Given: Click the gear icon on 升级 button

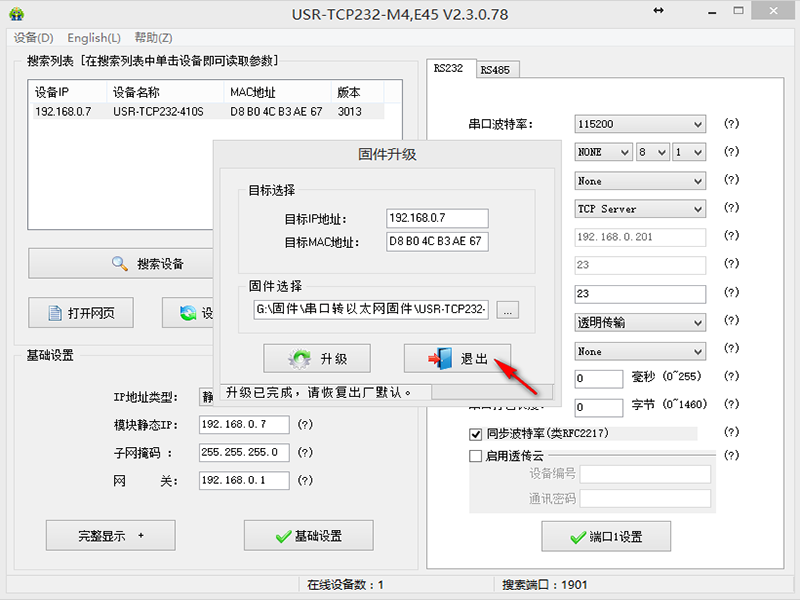Looking at the screenshot, I should 298,360.
